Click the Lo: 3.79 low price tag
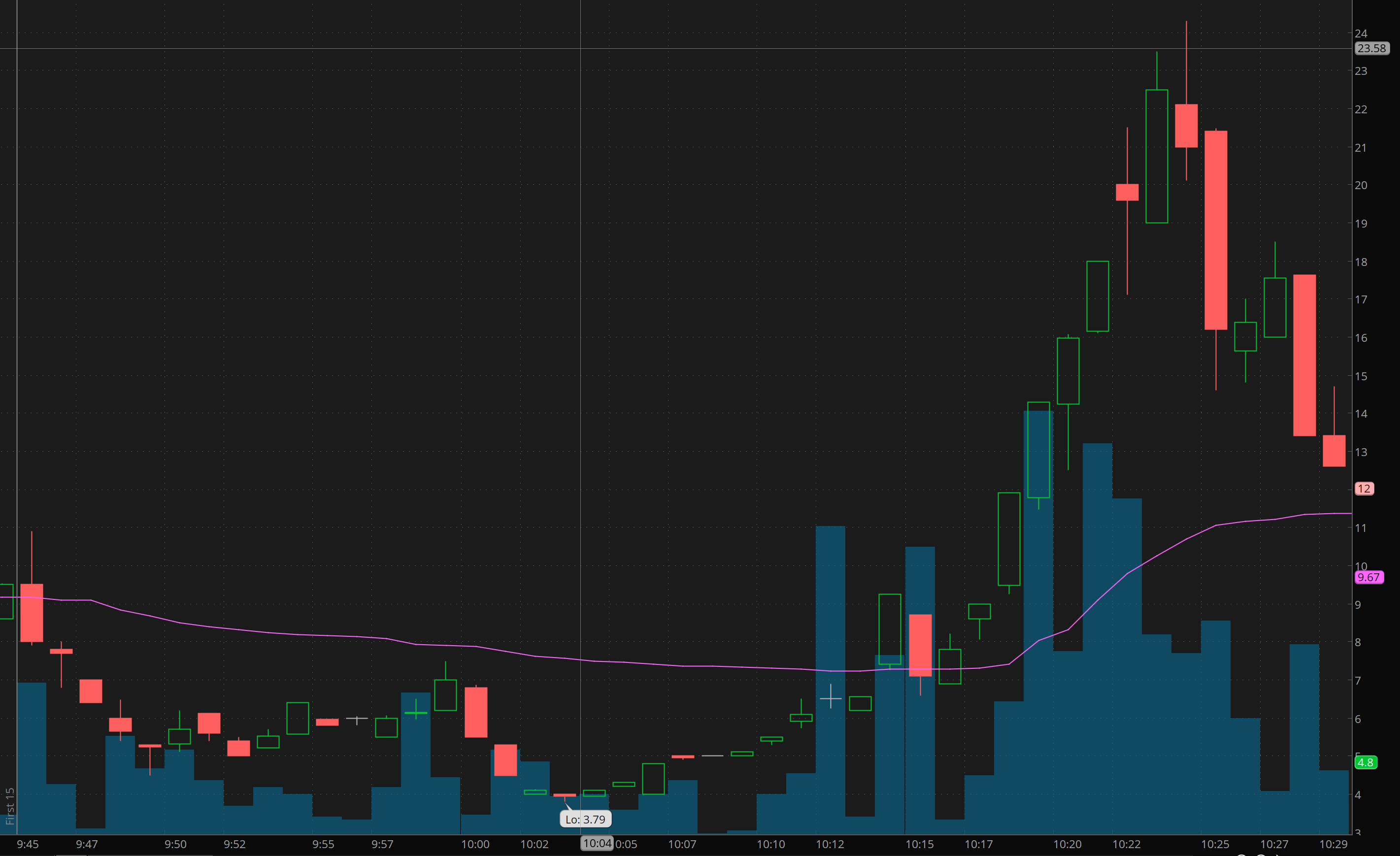 point(585,819)
